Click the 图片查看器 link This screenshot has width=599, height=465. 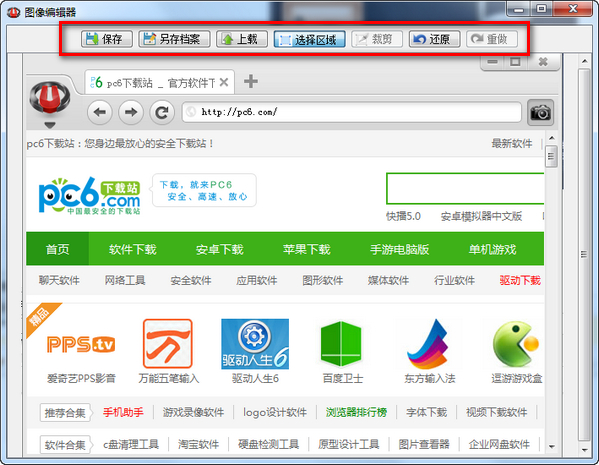coord(424,444)
